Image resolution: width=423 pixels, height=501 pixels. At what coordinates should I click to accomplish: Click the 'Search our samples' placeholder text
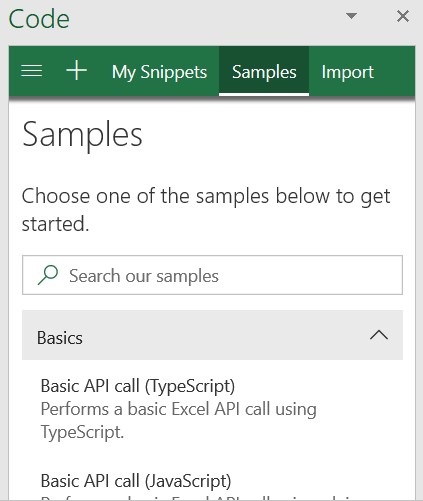pos(144,276)
